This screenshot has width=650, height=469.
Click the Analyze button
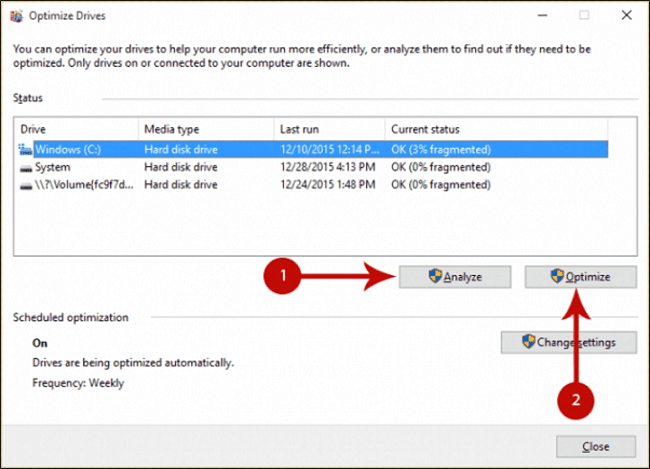(x=455, y=277)
